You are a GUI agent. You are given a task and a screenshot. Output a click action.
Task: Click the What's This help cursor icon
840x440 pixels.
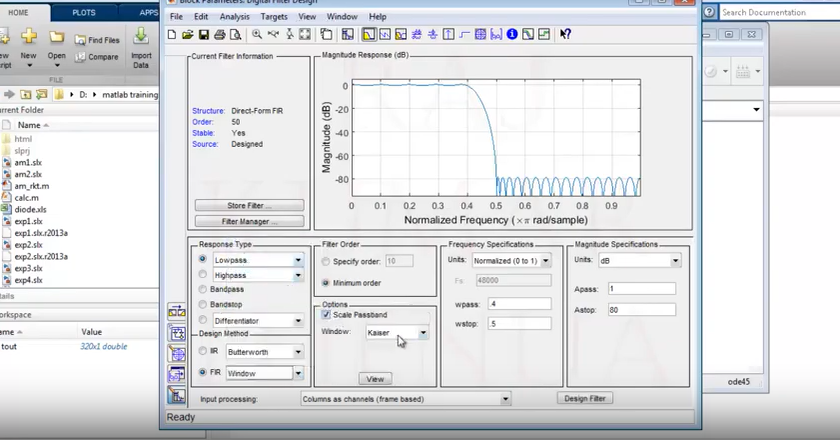tap(565, 35)
